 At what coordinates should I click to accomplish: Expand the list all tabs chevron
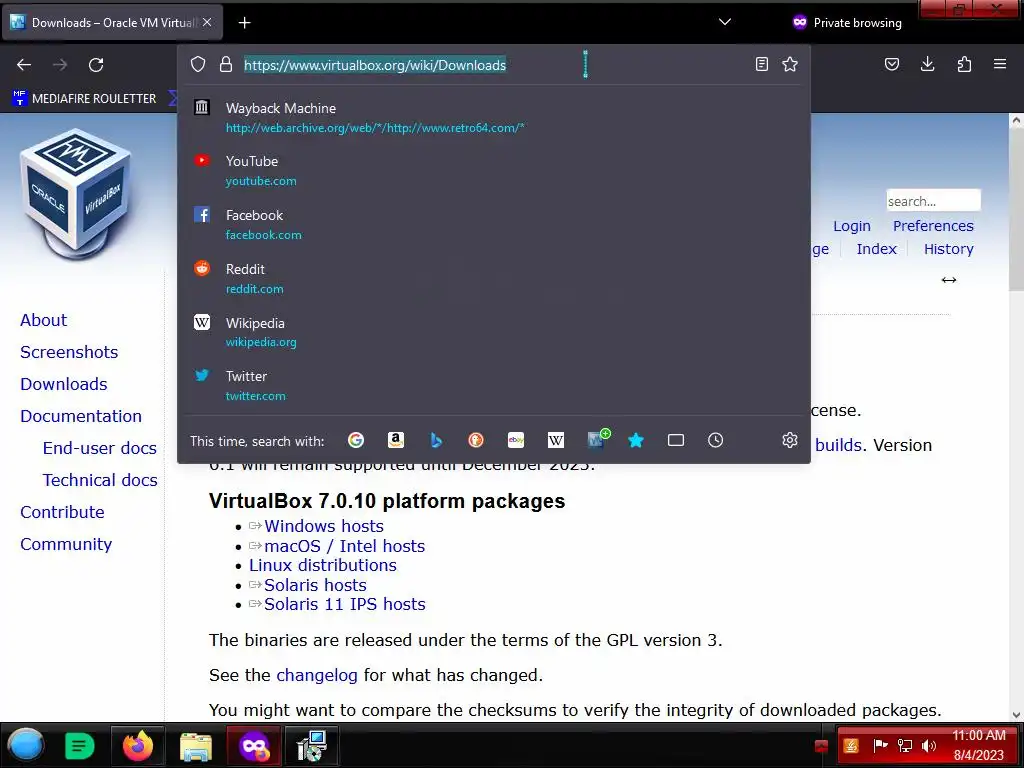click(x=725, y=22)
